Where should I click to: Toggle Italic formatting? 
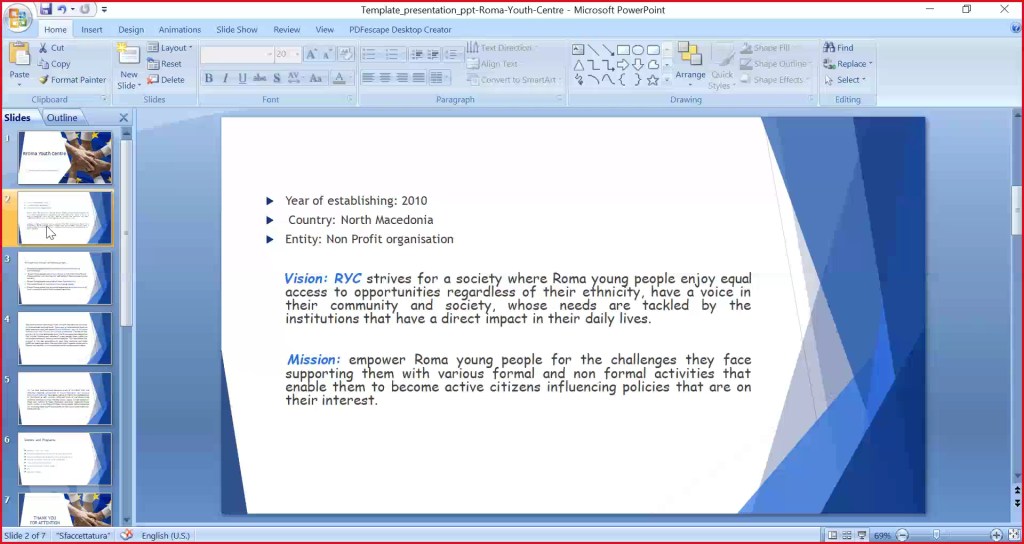[x=226, y=79]
